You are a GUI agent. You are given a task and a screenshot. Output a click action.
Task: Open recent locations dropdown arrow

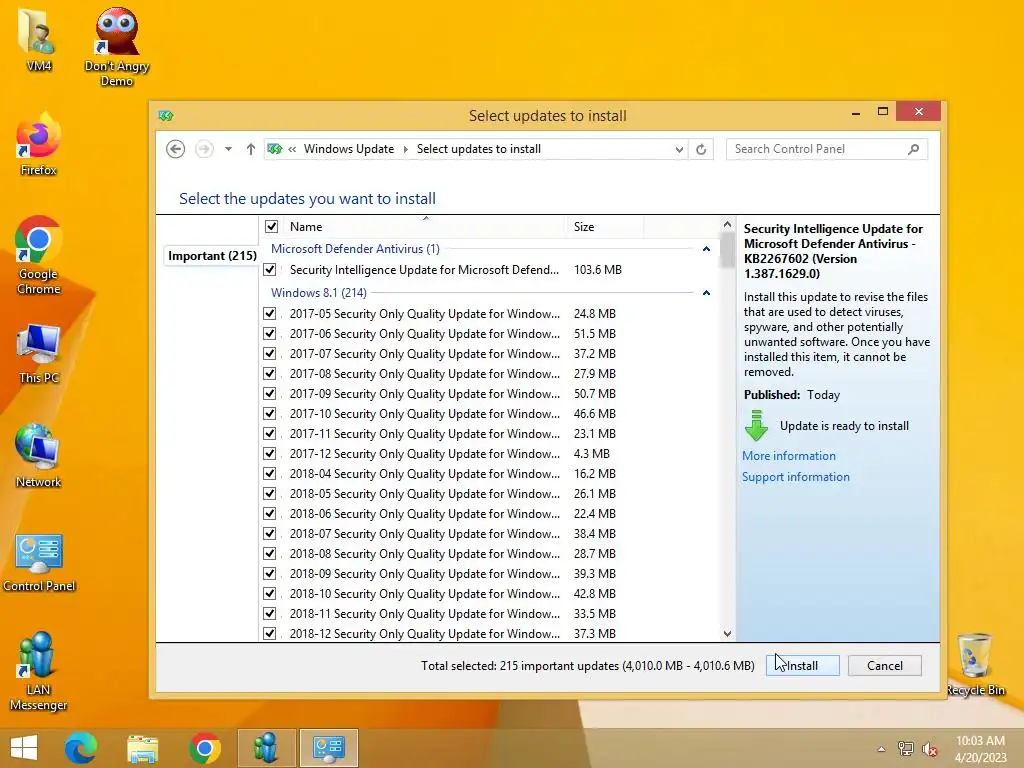click(228, 149)
